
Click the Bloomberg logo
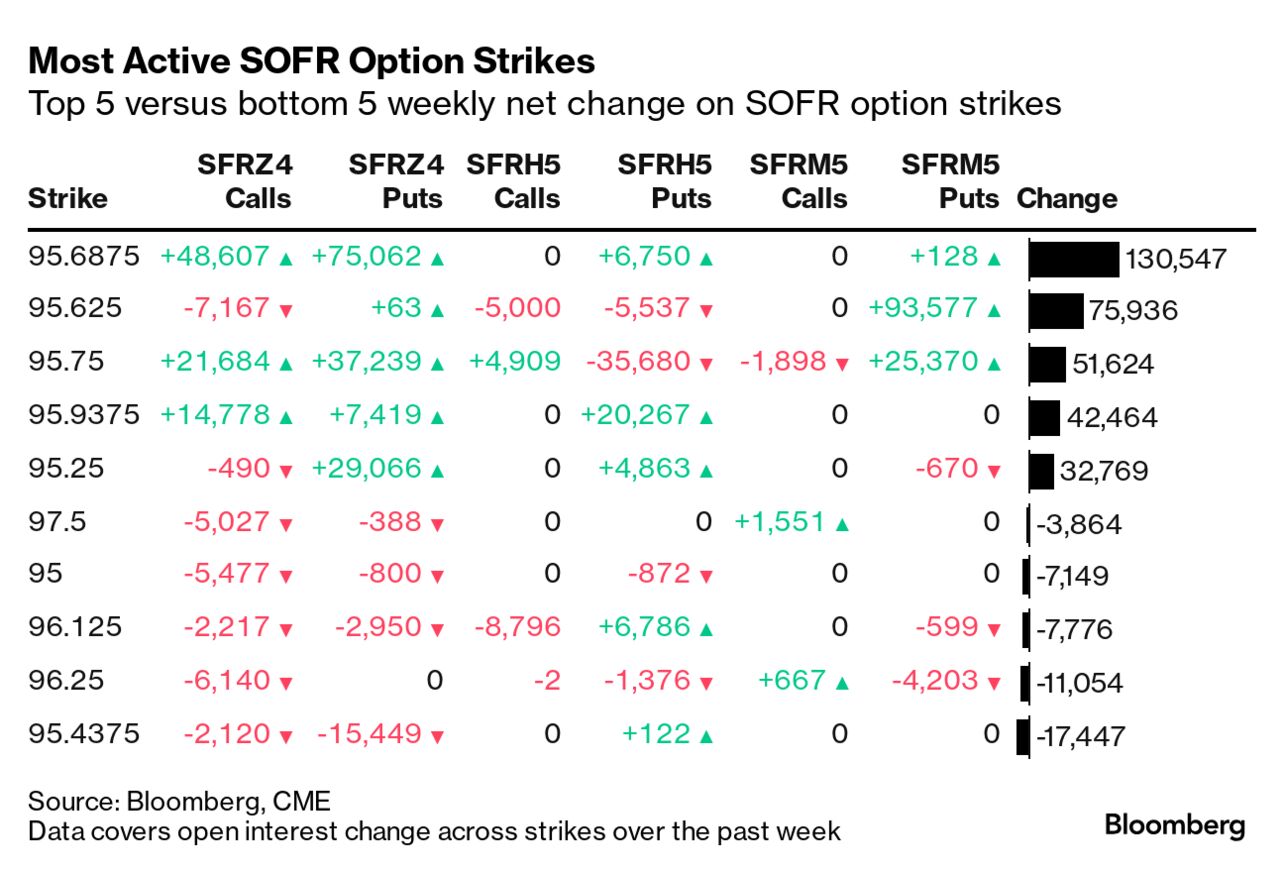[1174, 825]
